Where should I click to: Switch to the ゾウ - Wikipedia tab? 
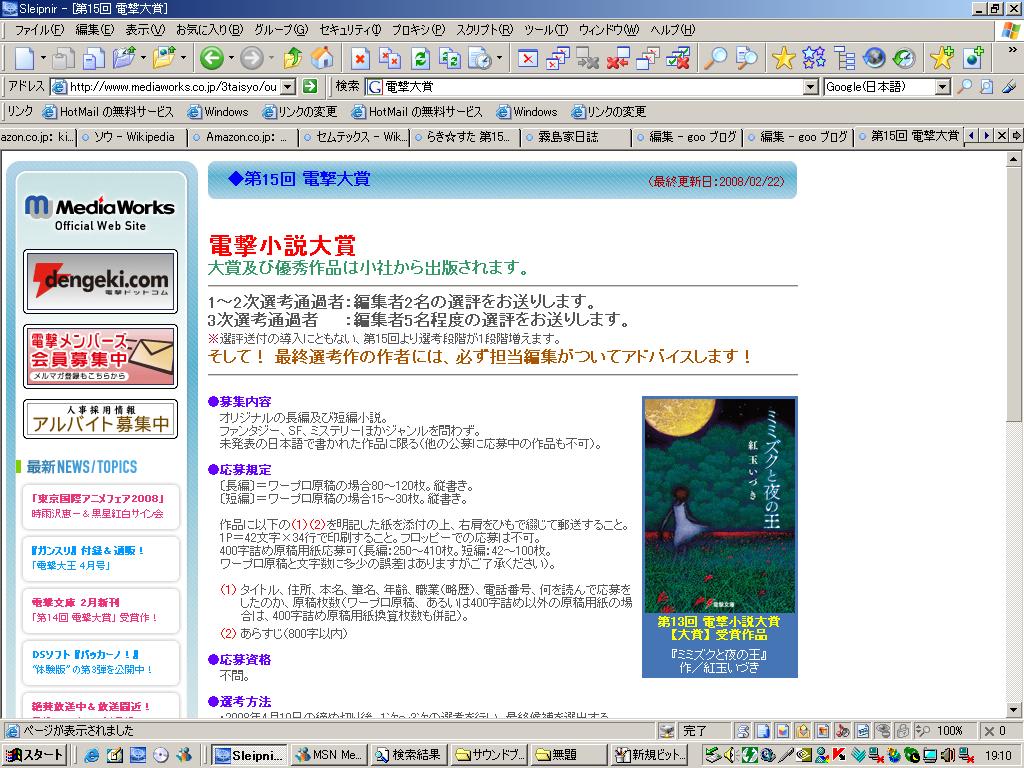[x=133, y=137]
